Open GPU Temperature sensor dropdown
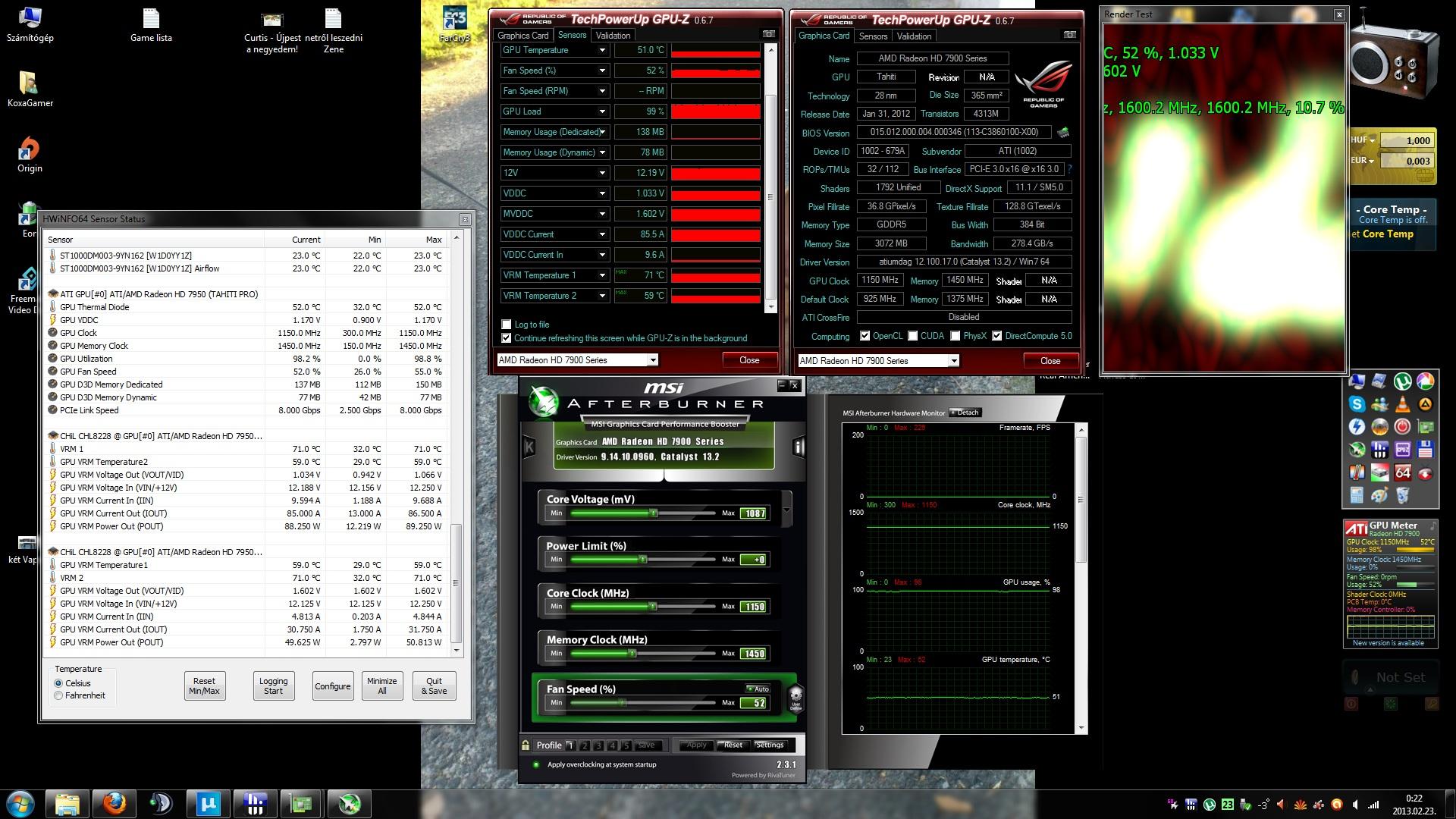Screen dimensions: 1456x819 [602, 50]
